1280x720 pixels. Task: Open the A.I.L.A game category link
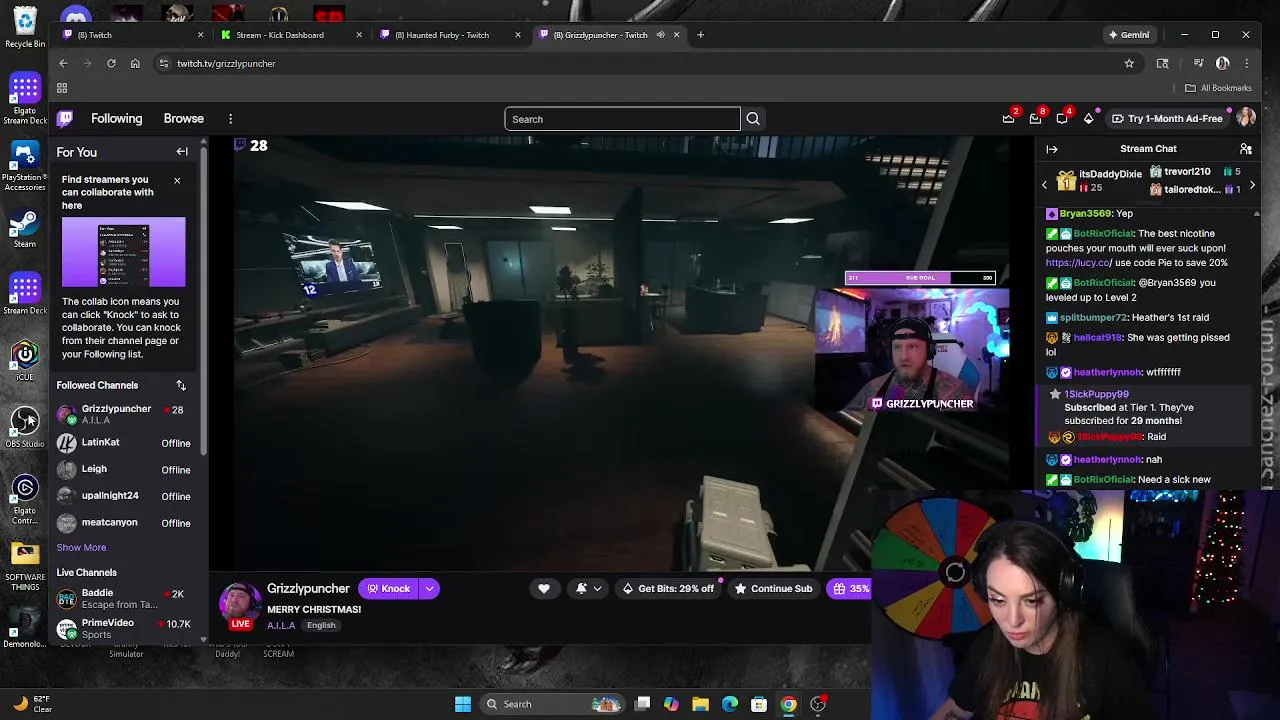[x=281, y=626]
